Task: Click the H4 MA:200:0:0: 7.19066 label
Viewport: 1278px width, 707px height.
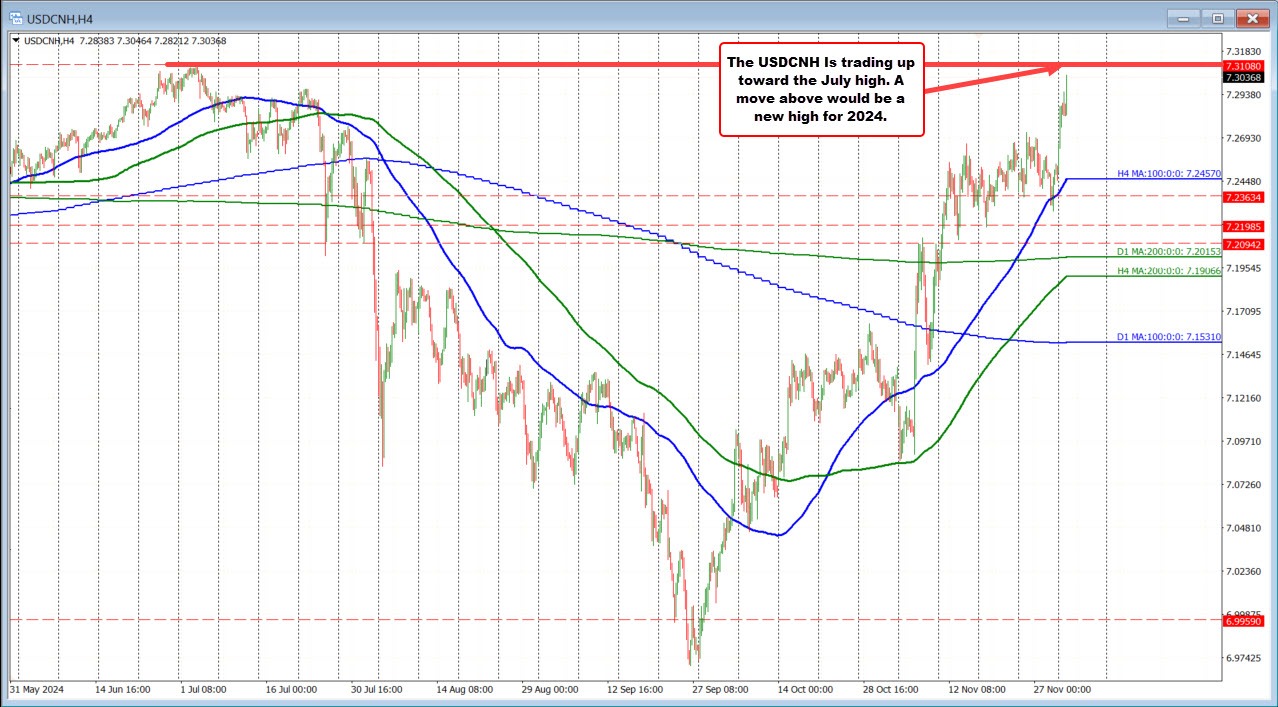Action: click(x=1168, y=270)
